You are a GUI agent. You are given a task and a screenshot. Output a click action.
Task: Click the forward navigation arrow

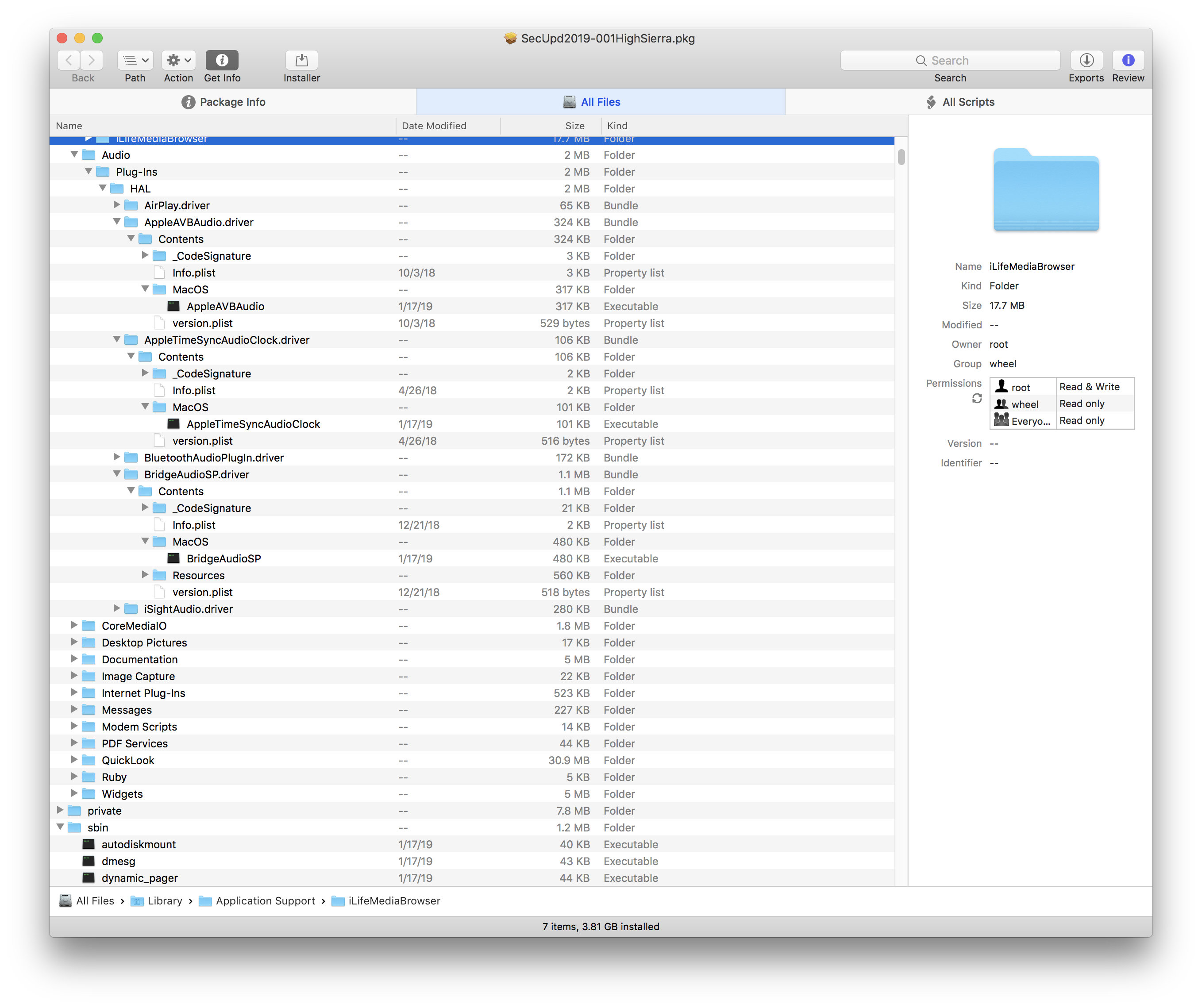point(92,60)
